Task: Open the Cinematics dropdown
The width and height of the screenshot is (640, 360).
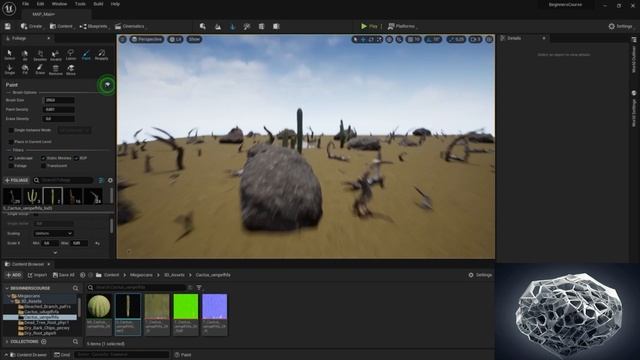Action: 130,26
